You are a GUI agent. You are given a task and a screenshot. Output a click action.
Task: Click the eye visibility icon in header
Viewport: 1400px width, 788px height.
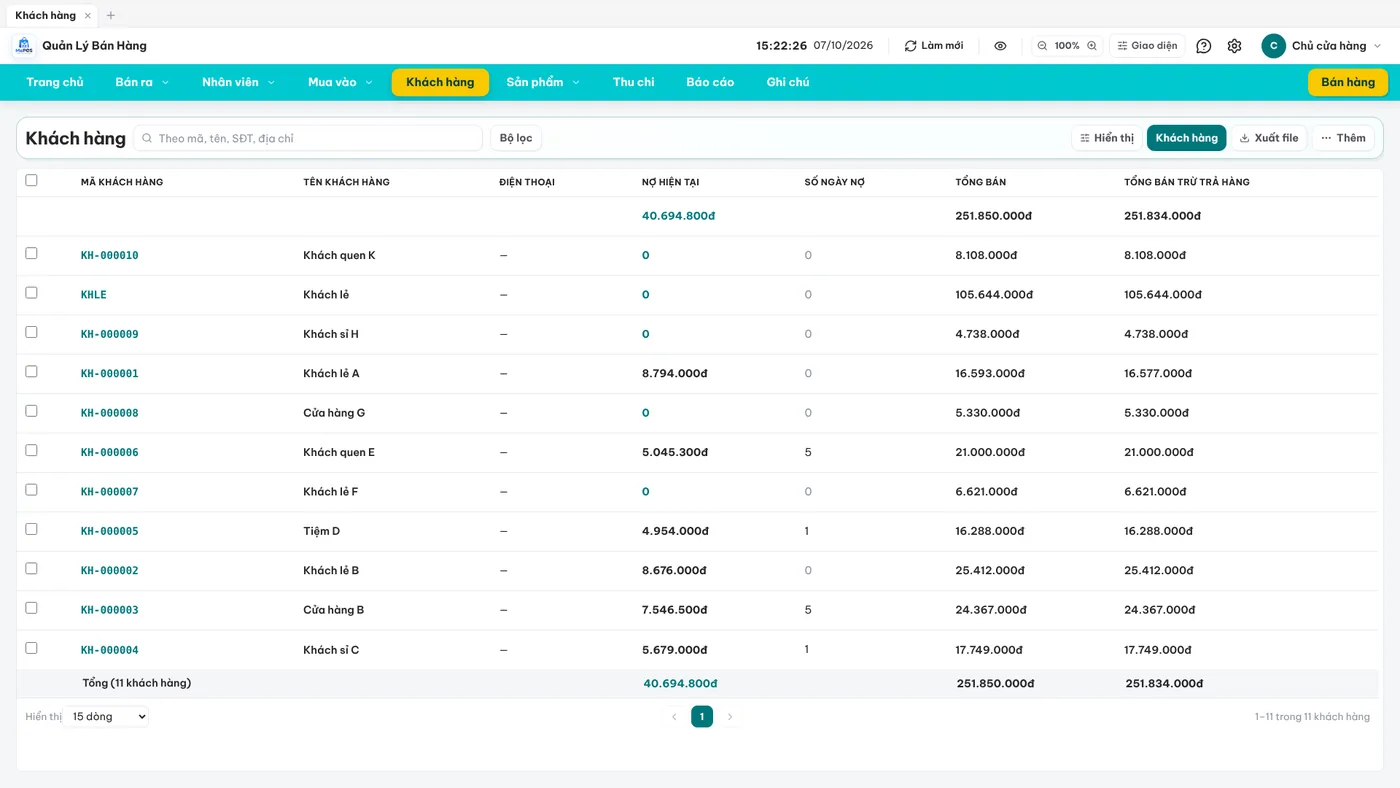[x=1000, y=46]
